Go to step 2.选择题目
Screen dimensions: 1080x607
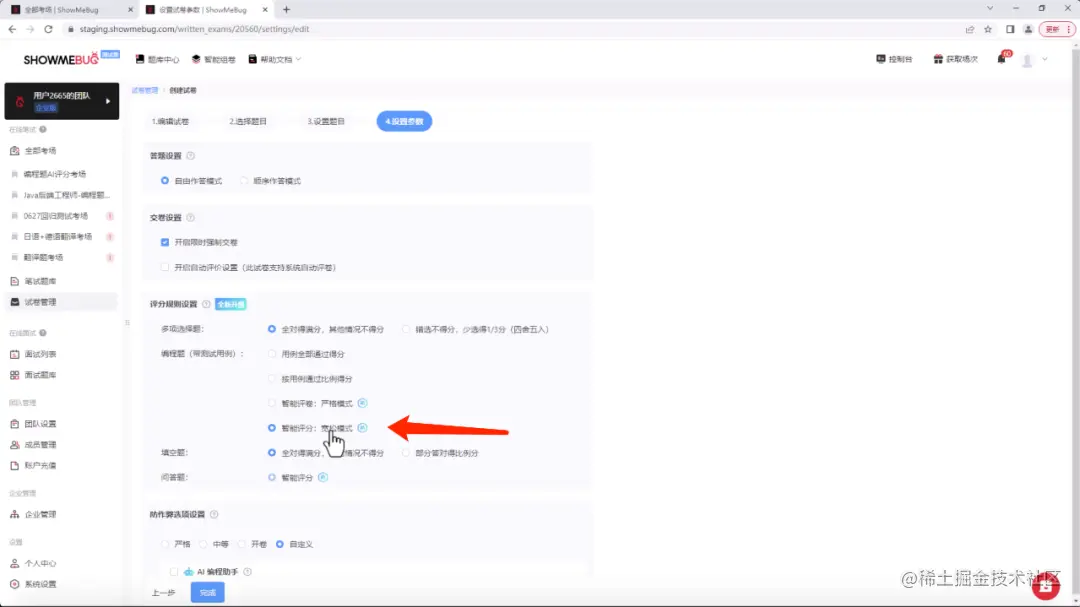pos(248,121)
